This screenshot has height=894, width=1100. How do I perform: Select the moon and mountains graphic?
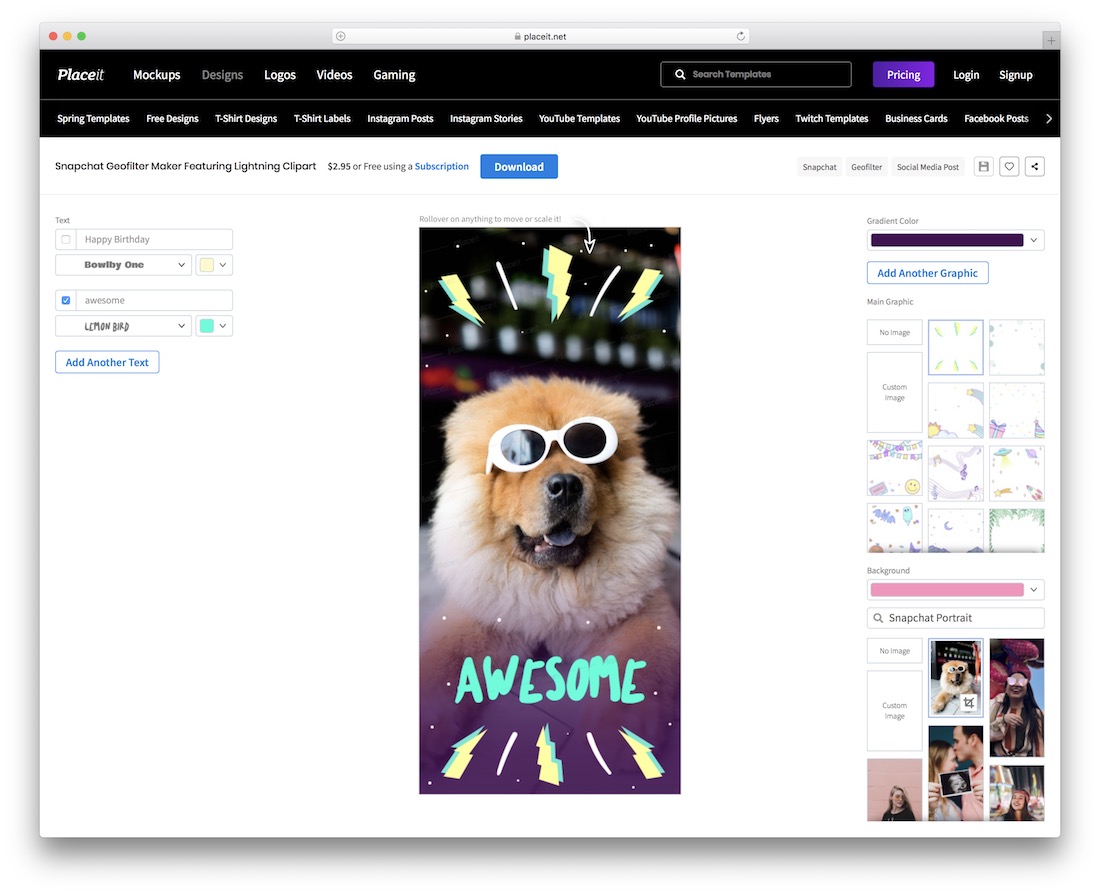(955, 530)
